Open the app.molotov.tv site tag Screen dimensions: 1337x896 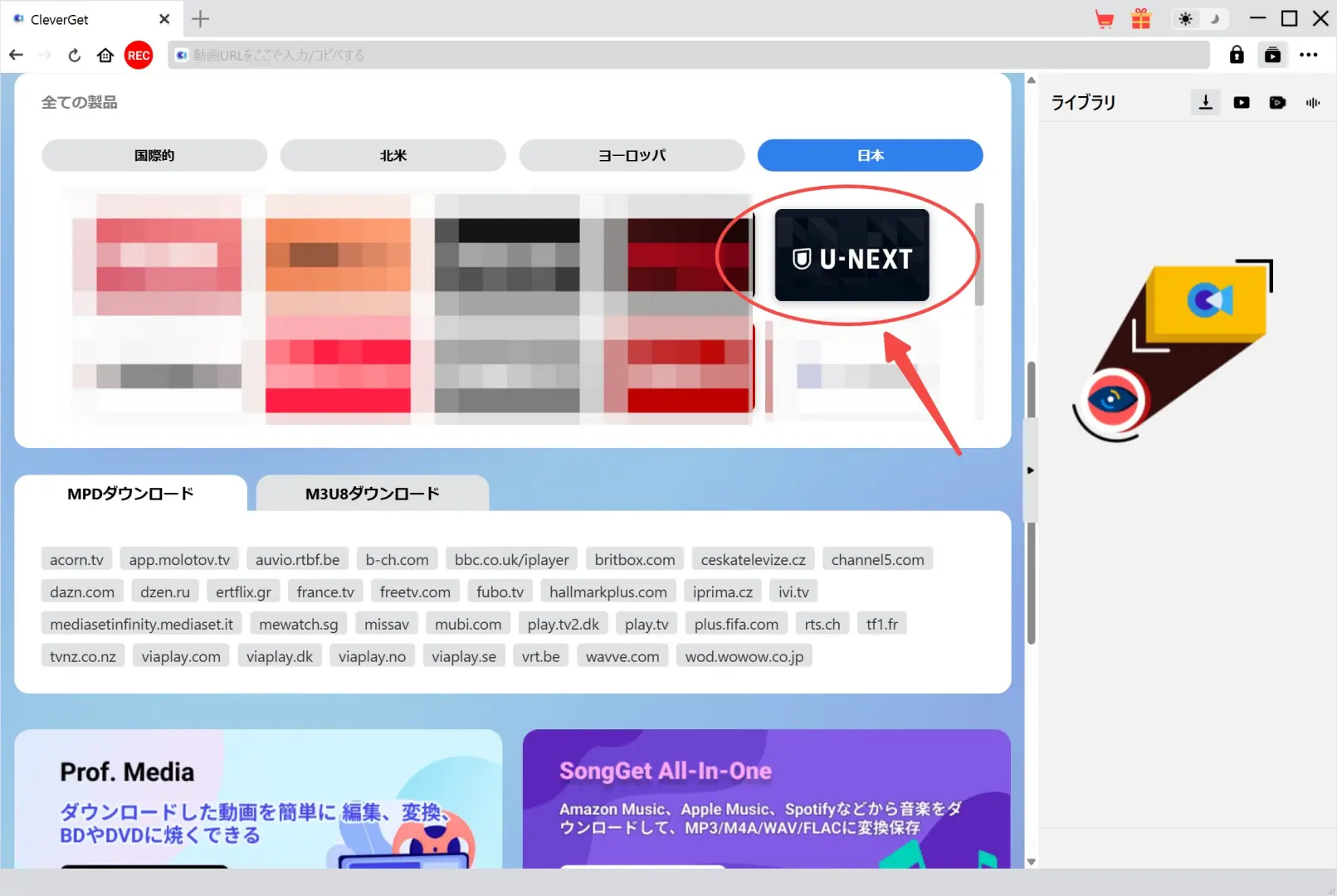(x=179, y=559)
